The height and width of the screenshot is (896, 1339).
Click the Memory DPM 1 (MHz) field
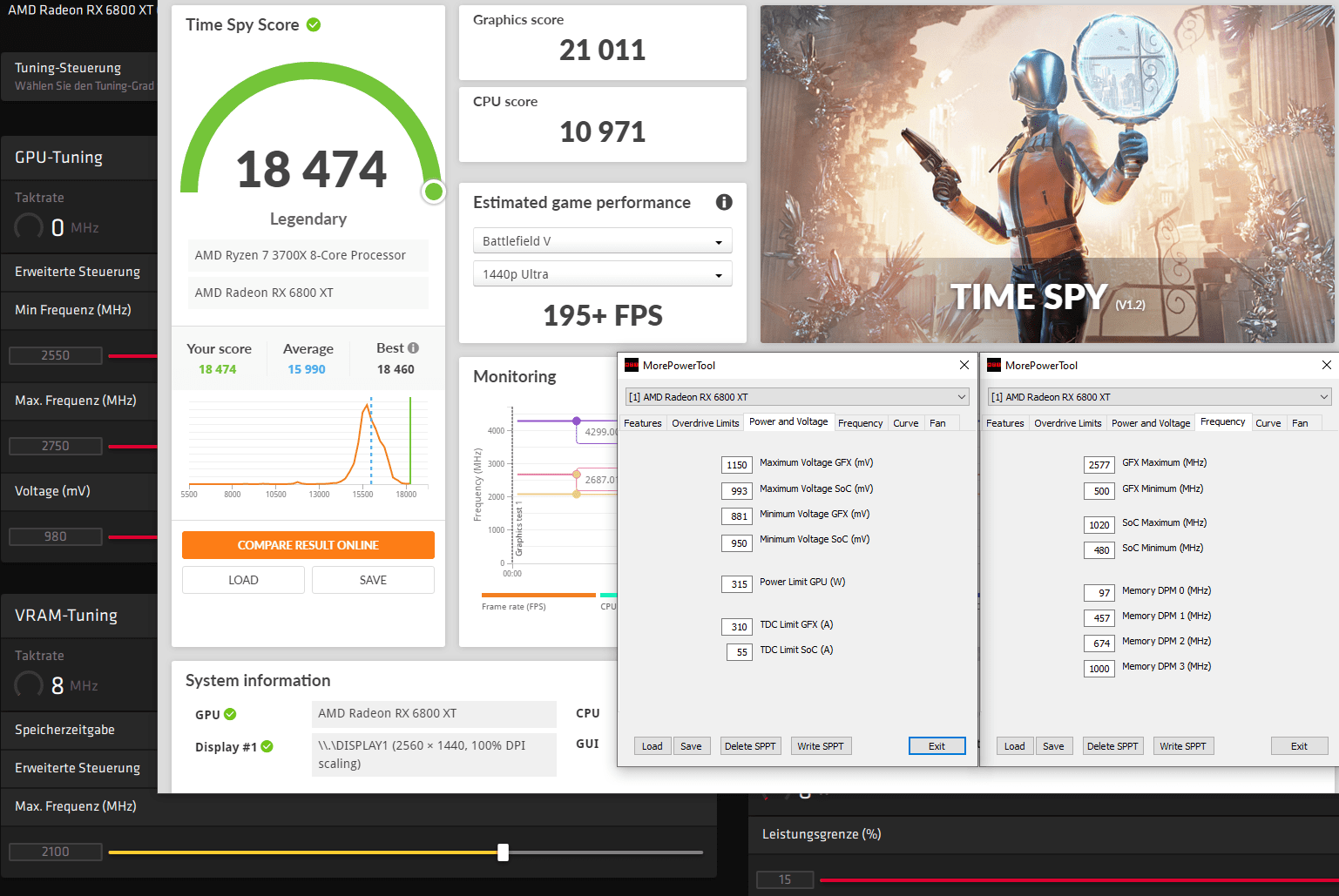1099,618
